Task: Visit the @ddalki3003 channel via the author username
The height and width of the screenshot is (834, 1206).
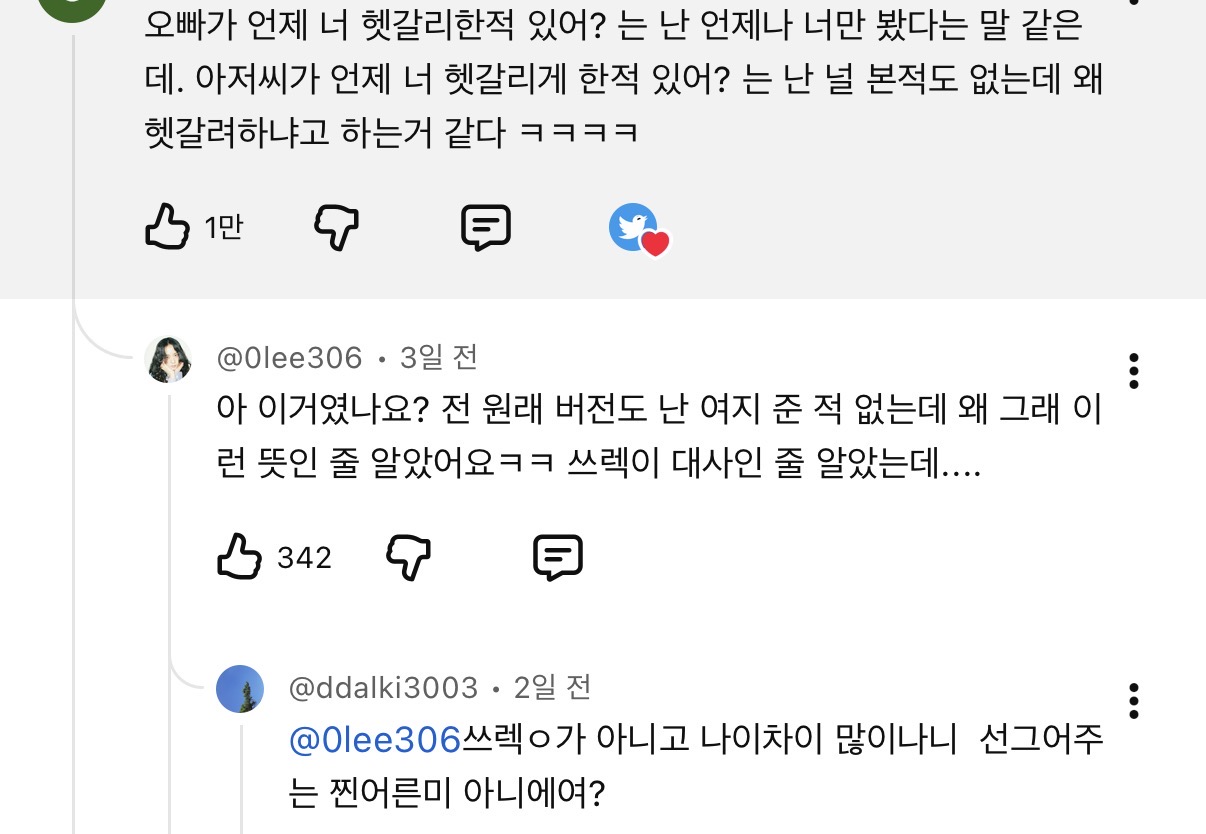Action: pos(383,688)
